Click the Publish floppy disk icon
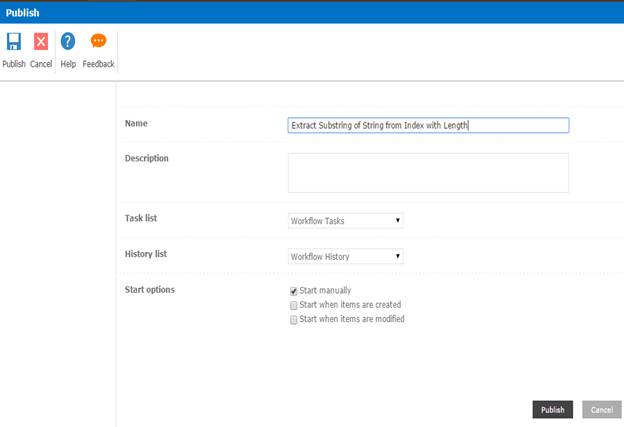The height and width of the screenshot is (427, 624). (x=14, y=42)
